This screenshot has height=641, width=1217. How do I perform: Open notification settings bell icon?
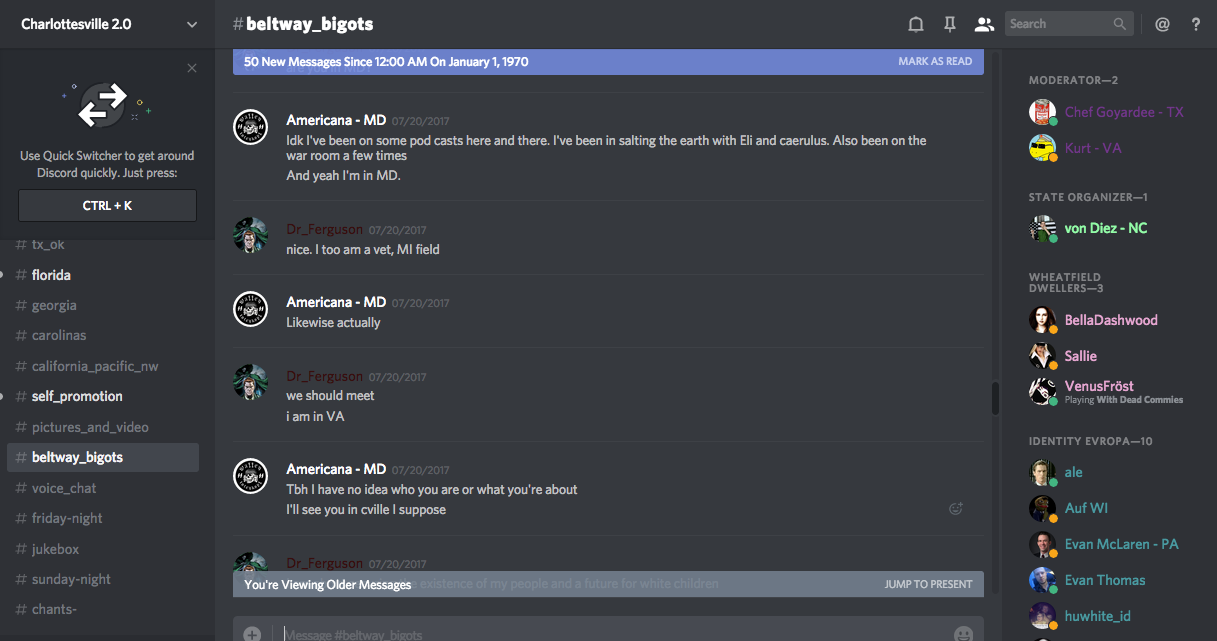coord(915,24)
